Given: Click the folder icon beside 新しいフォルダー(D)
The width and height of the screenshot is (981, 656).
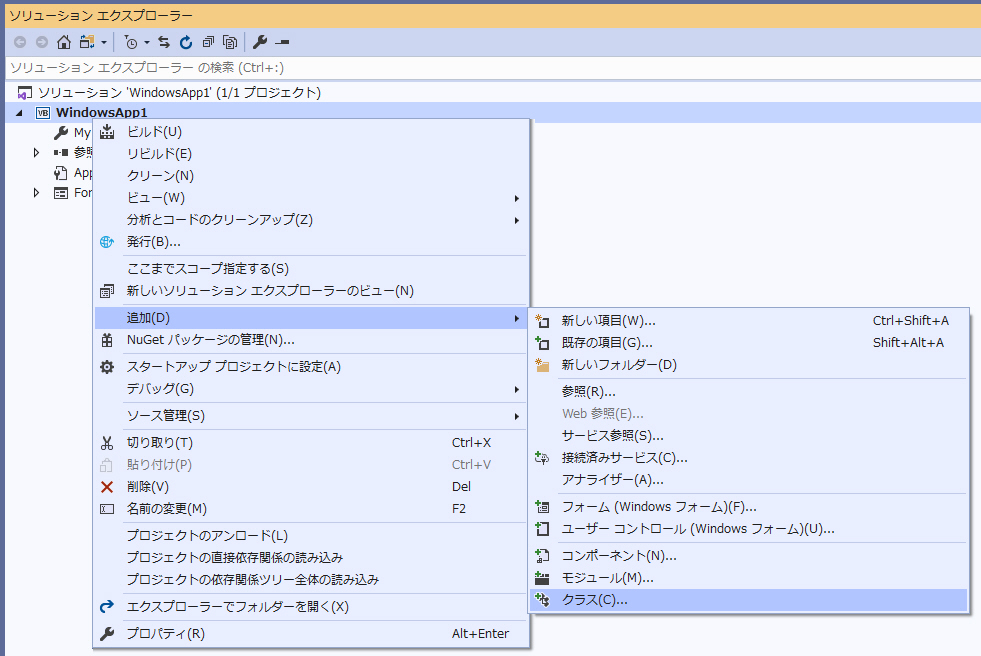Looking at the screenshot, I should tap(542, 365).
